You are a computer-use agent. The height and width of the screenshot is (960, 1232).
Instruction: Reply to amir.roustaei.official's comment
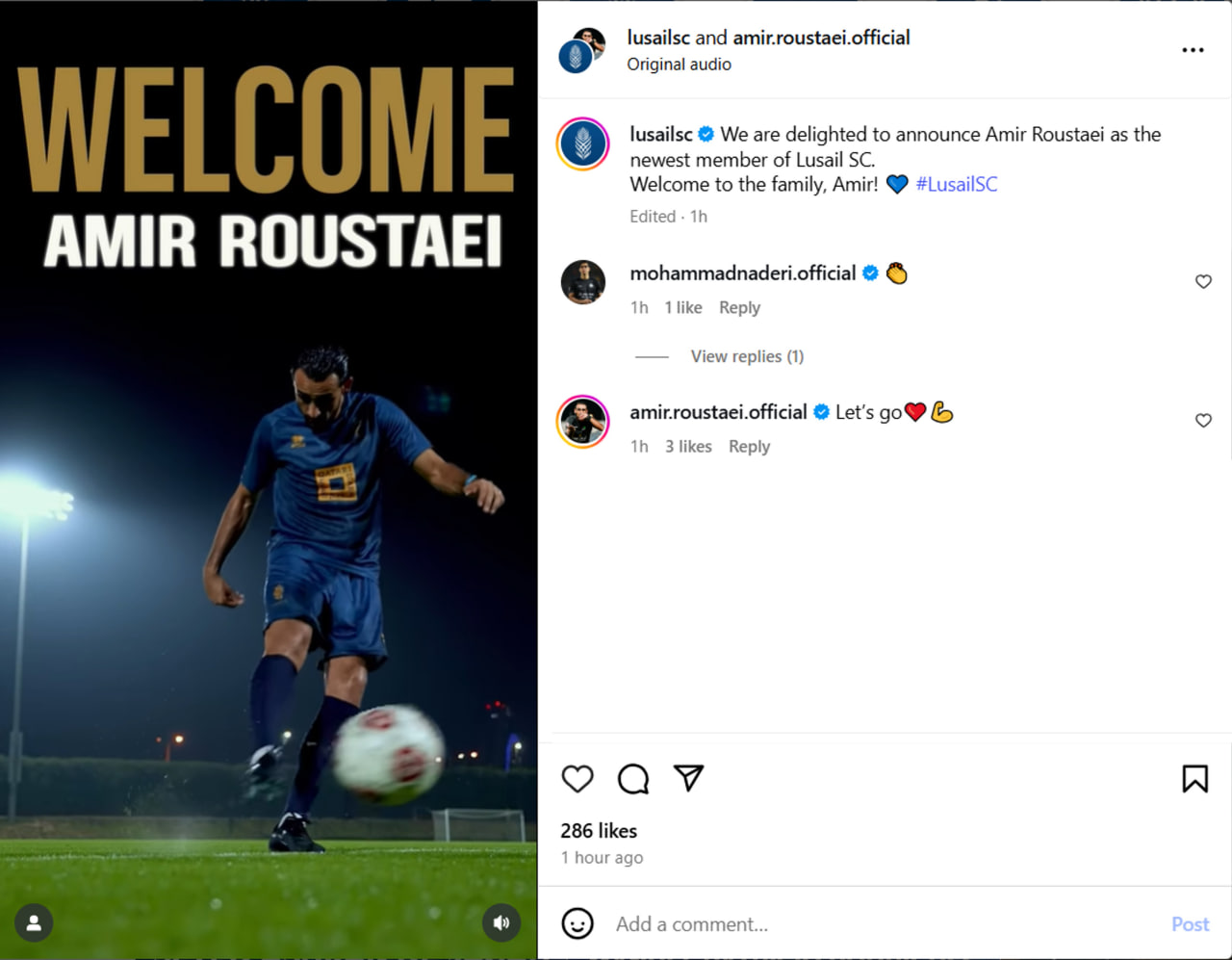[749, 446]
